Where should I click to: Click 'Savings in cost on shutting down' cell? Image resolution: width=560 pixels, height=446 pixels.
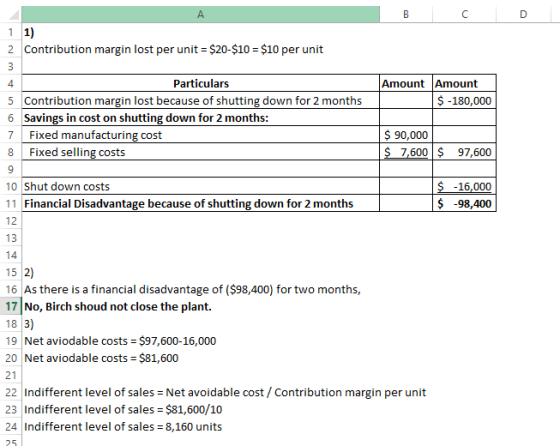pos(201,118)
